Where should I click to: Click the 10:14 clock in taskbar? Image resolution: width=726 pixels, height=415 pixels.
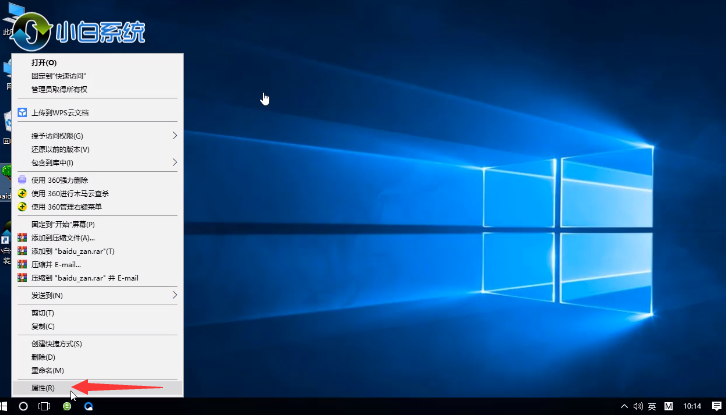[x=691, y=407]
